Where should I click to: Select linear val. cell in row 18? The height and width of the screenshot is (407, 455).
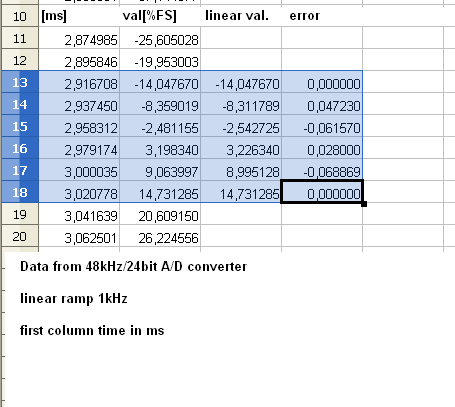241,192
